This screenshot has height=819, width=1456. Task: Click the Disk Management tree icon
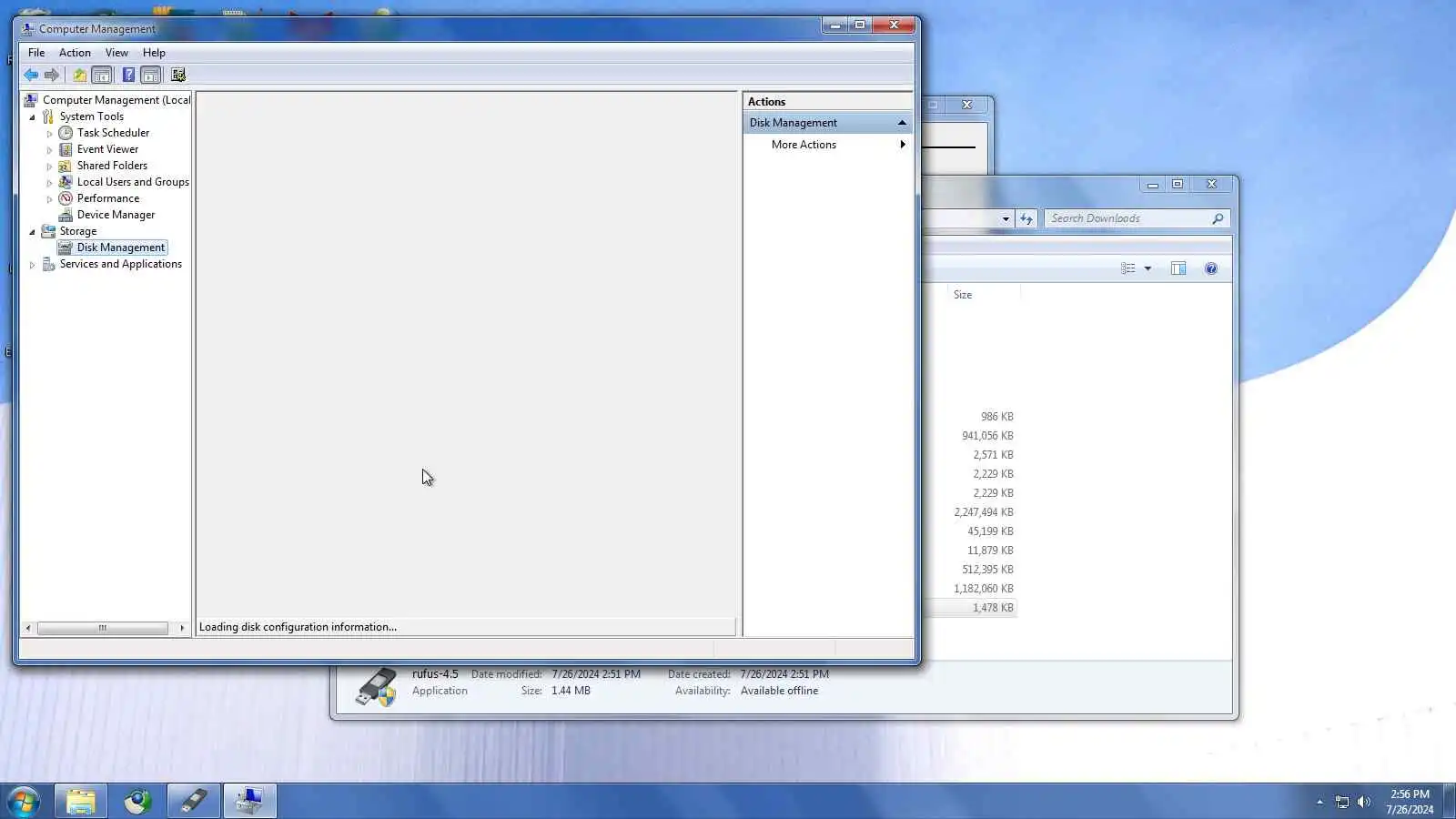coord(66,248)
